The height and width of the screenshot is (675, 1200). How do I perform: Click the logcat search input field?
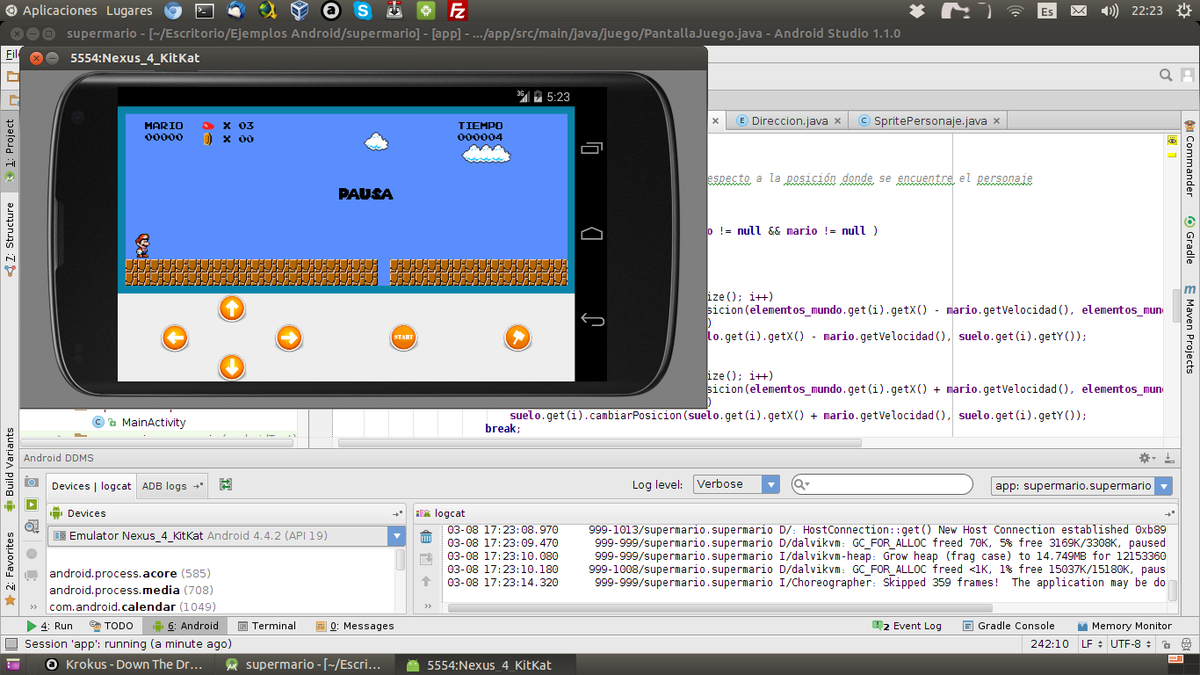click(x=881, y=485)
